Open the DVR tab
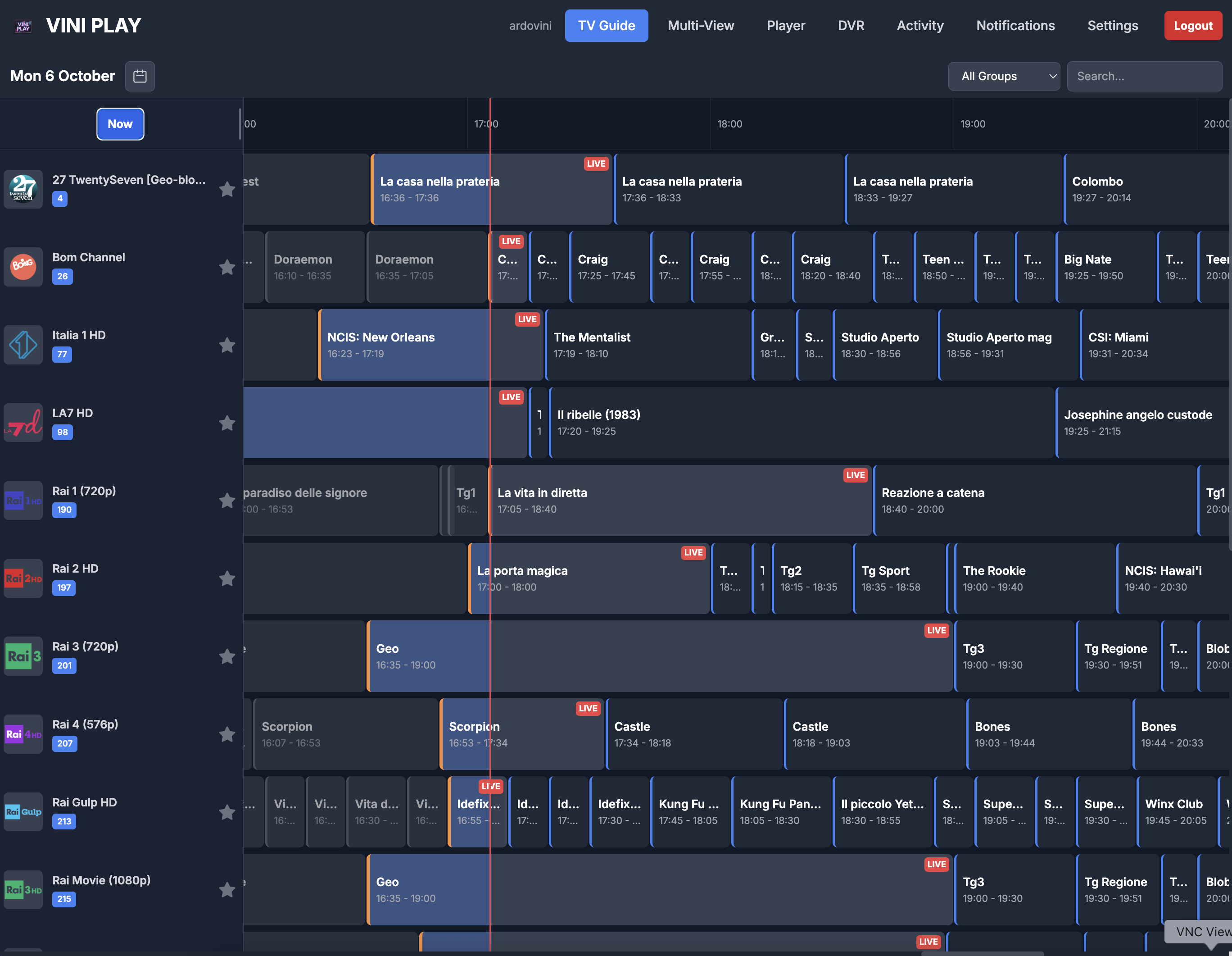Screen dimensions: 1232x956 coord(851,25)
